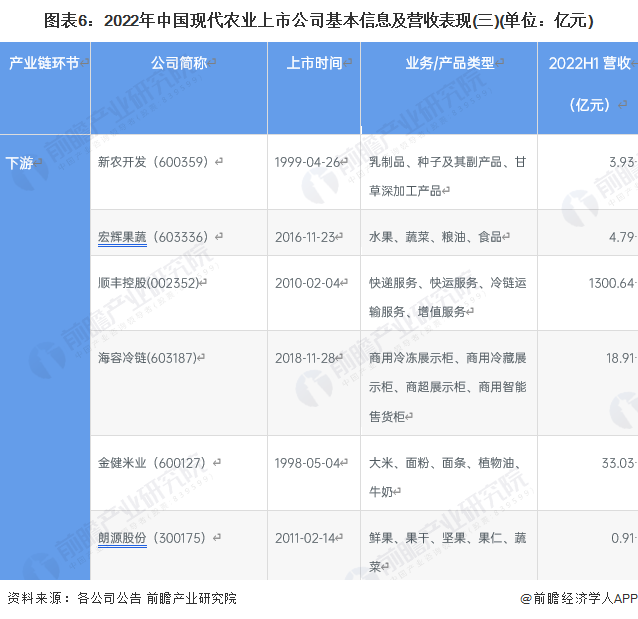This screenshot has width=638, height=619.
Task: Click the listing date 2018-11-28
Action: (310, 357)
